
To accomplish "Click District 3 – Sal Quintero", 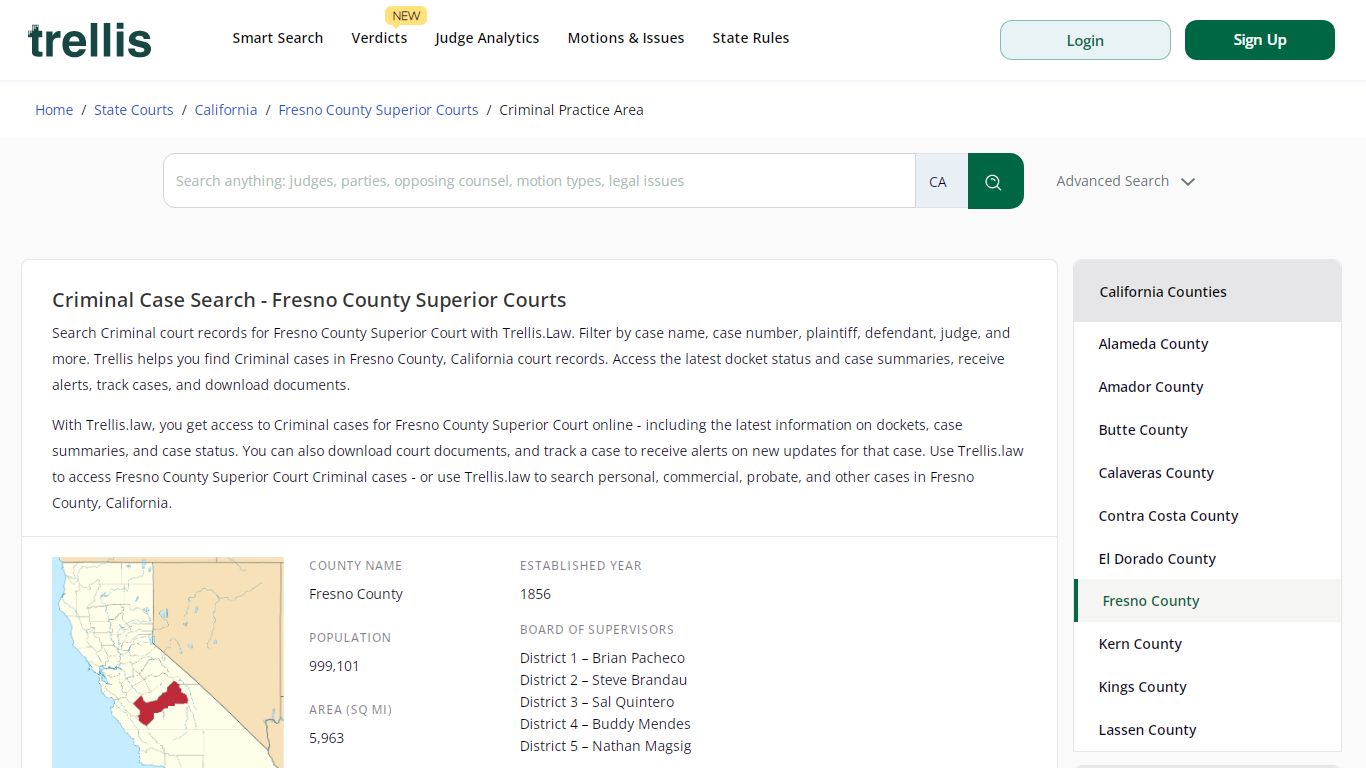I will [x=597, y=702].
